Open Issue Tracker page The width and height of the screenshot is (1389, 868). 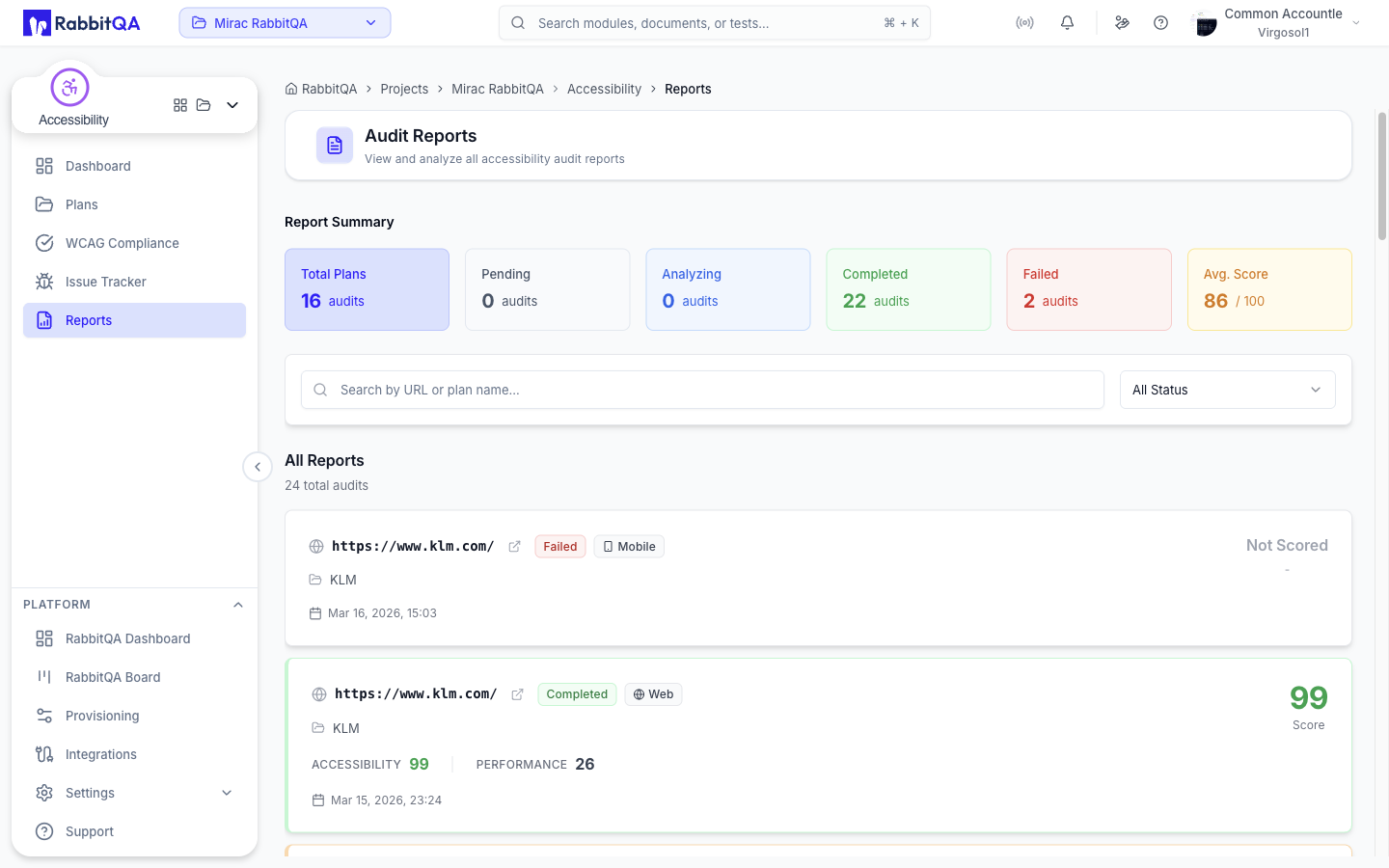[x=134, y=282]
